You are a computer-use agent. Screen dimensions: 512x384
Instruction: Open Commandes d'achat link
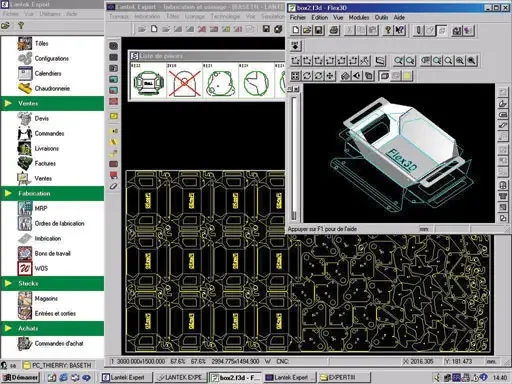point(59,343)
